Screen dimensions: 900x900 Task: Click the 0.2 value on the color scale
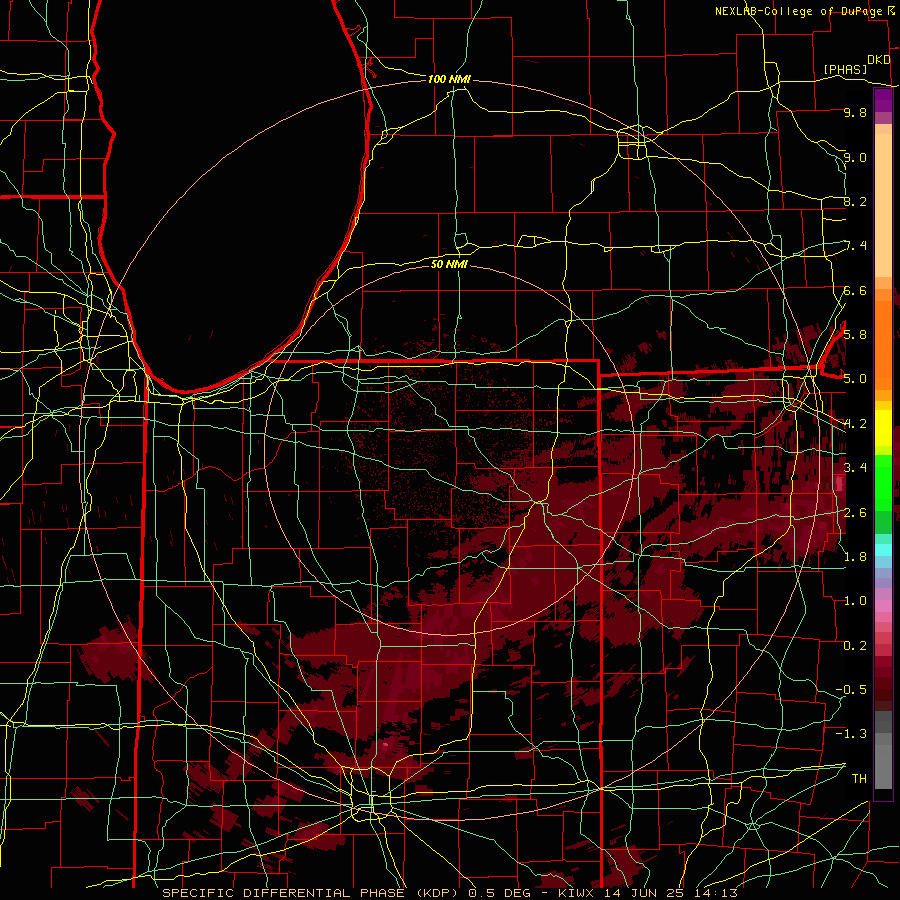[x=855, y=645]
